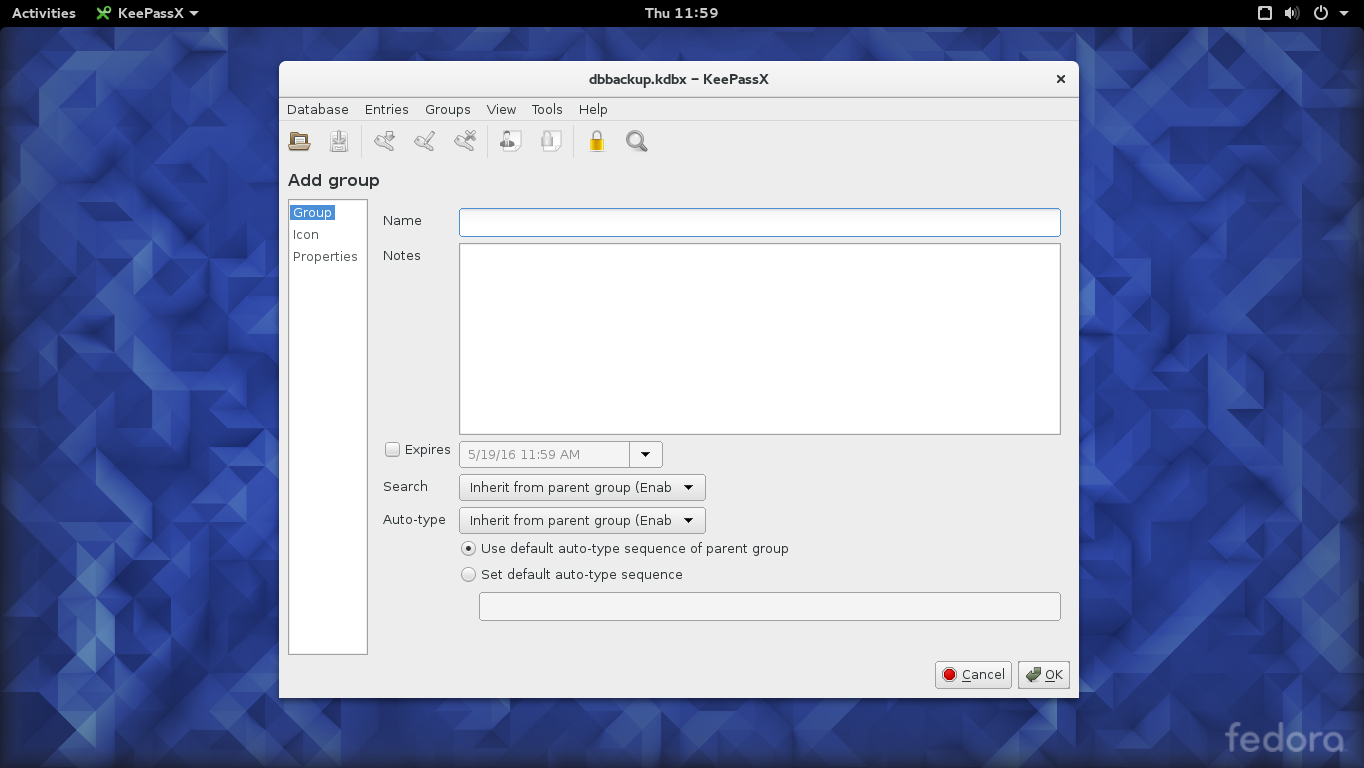Open the View menu
The height and width of the screenshot is (768, 1364).
click(501, 109)
